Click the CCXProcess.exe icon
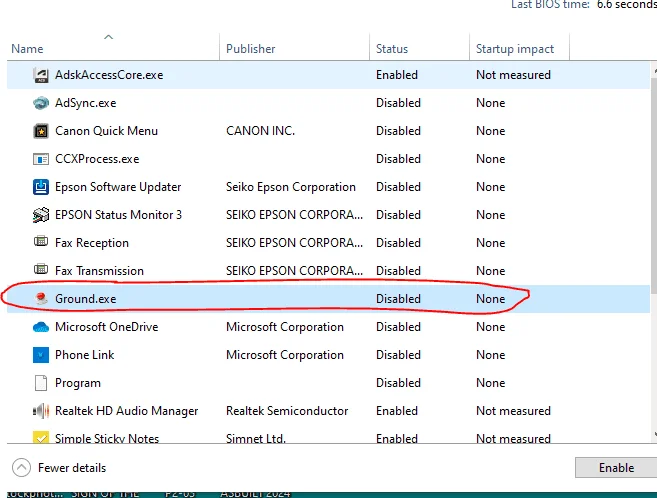This screenshot has height=498, width=657. coord(41,159)
